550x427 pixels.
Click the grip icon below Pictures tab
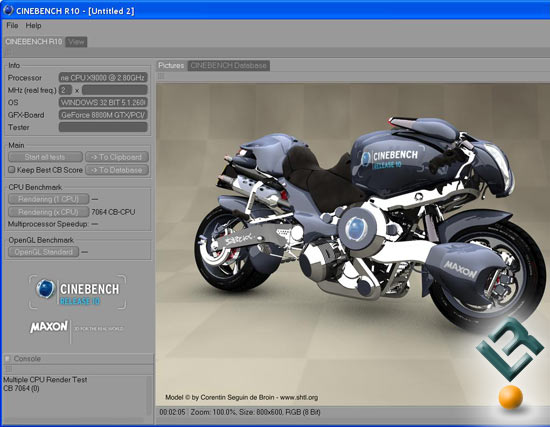(161, 76)
